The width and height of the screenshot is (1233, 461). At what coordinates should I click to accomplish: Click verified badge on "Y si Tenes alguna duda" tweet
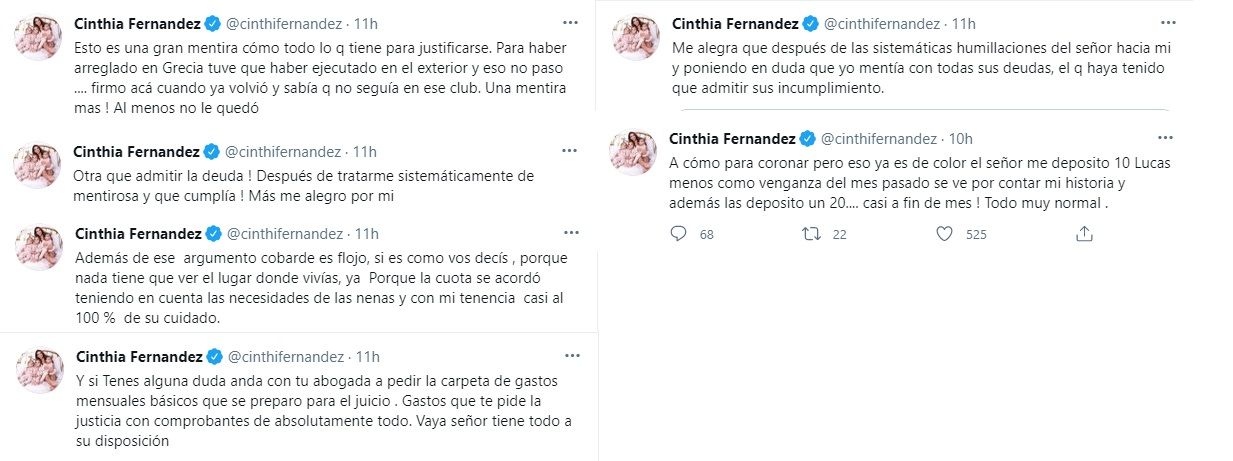[x=212, y=357]
